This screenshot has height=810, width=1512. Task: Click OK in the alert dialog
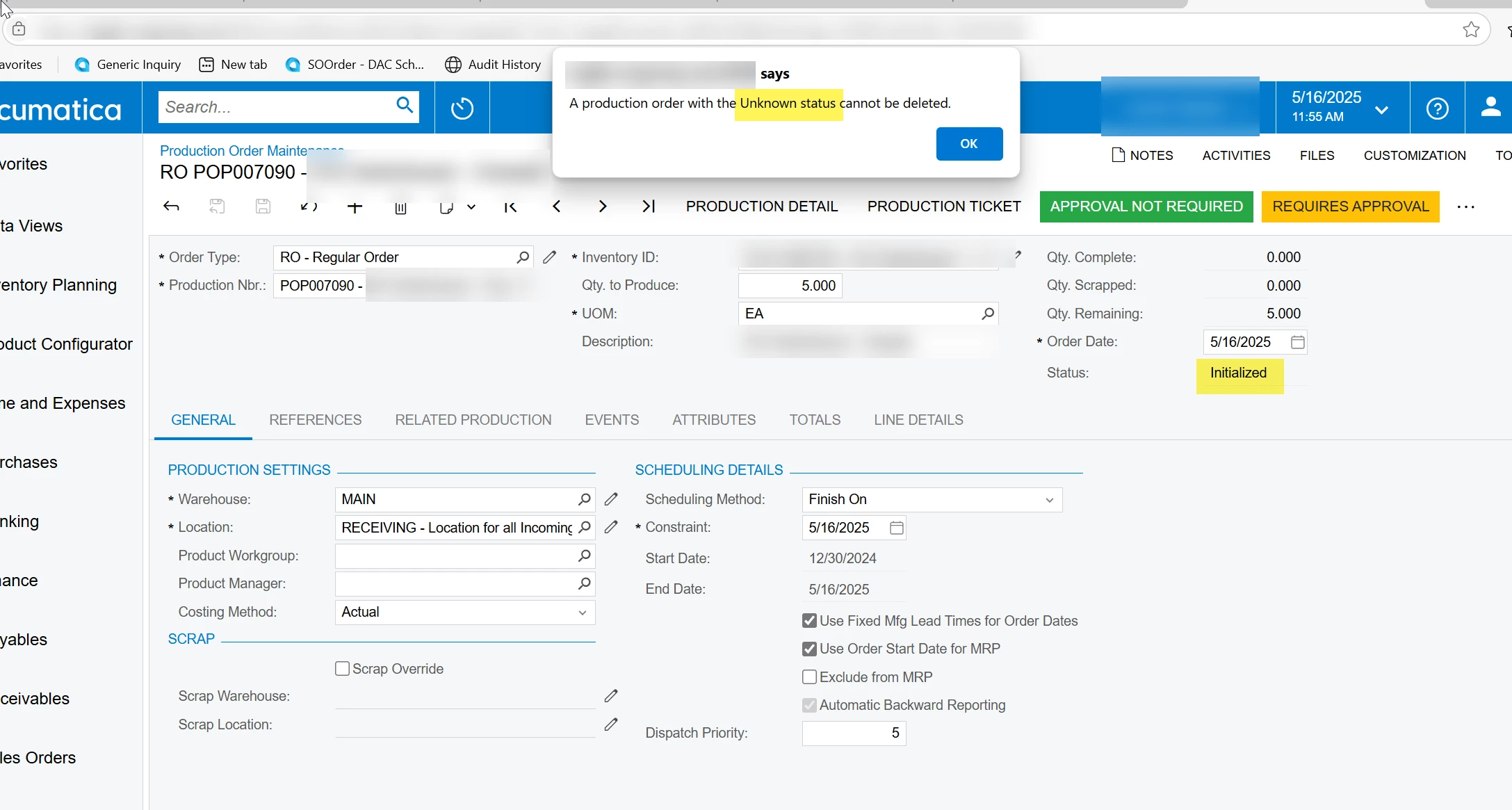(968, 144)
